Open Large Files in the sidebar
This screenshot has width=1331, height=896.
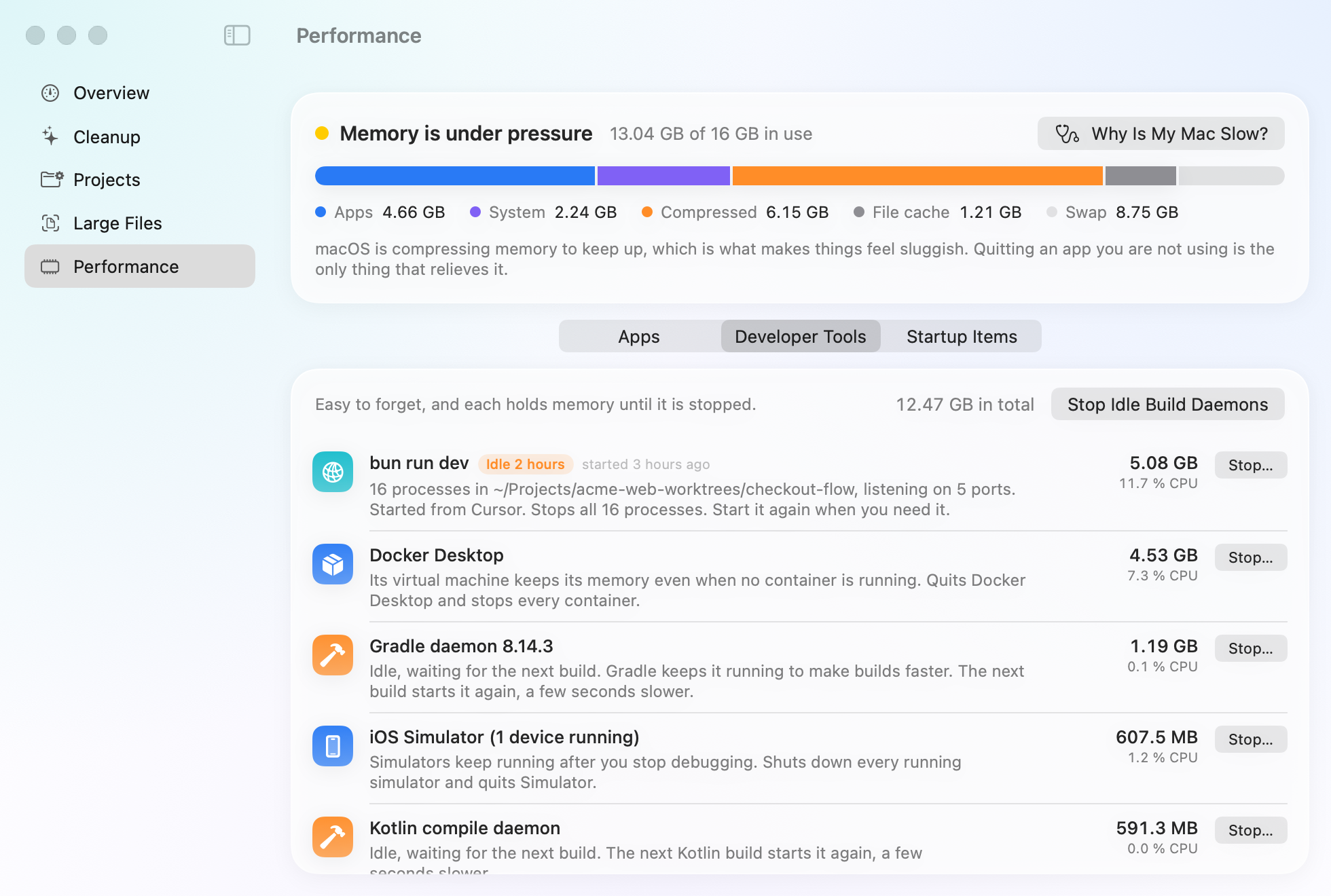click(140, 223)
